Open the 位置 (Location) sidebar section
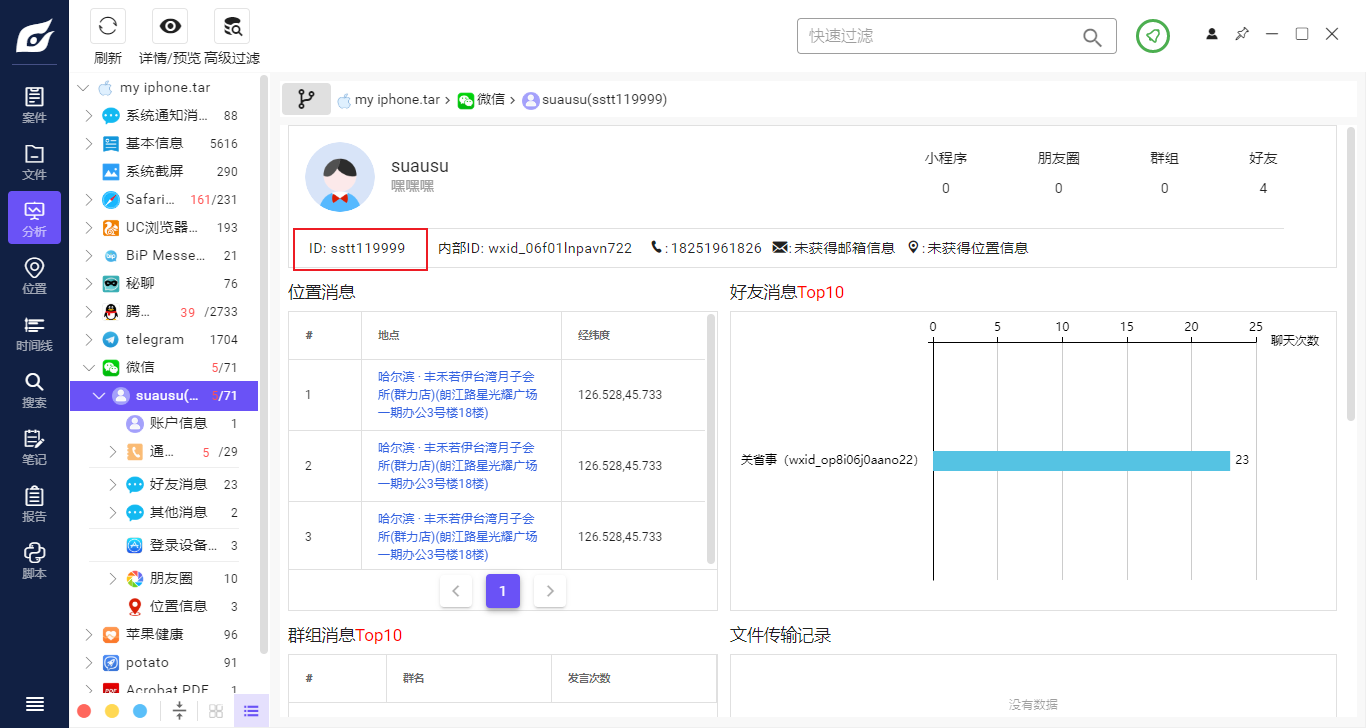This screenshot has height=728, width=1366. click(x=34, y=275)
